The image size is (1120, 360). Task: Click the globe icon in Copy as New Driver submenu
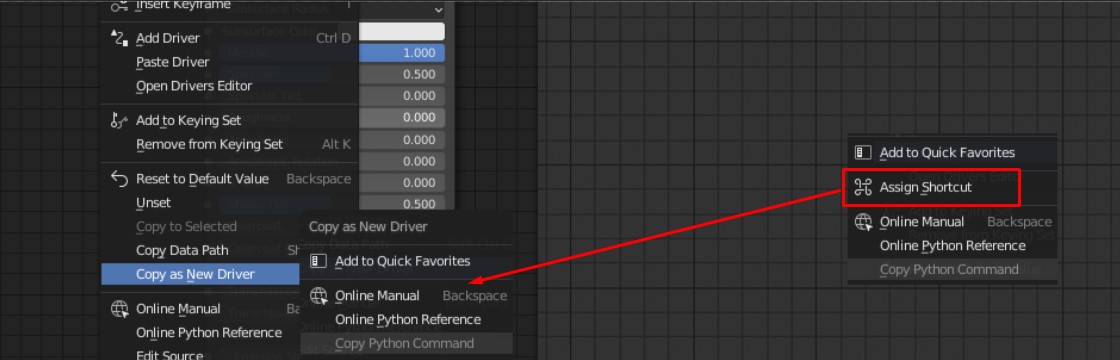(319, 295)
